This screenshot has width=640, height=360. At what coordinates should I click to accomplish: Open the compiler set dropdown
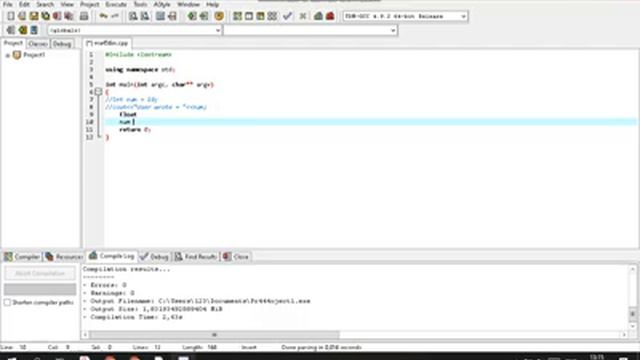(463, 16)
